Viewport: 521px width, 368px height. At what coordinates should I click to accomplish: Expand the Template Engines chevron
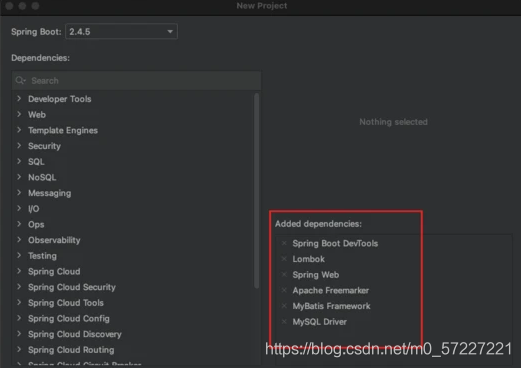click(x=19, y=130)
